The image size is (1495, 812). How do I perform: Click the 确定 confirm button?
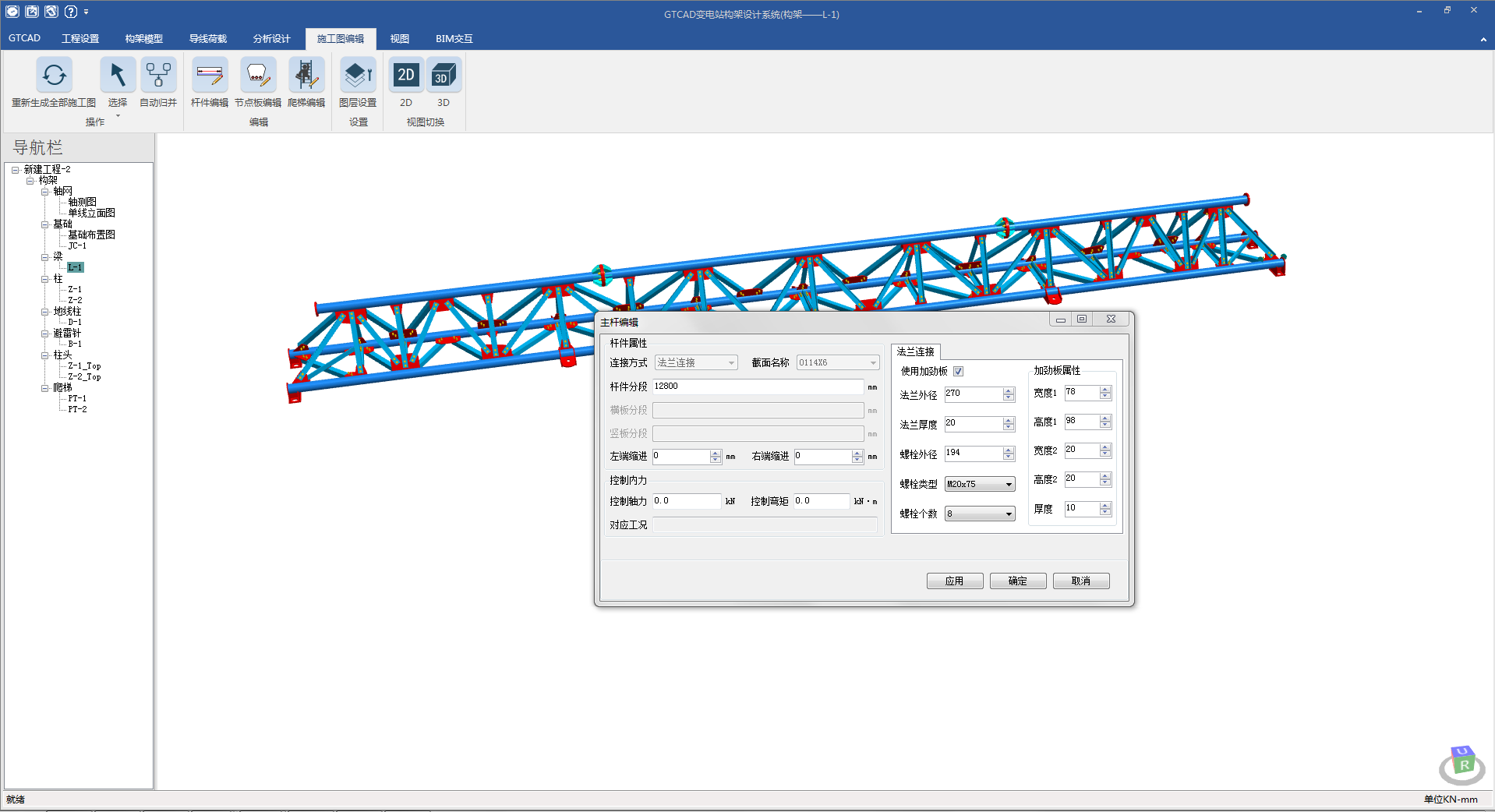coord(1017,581)
